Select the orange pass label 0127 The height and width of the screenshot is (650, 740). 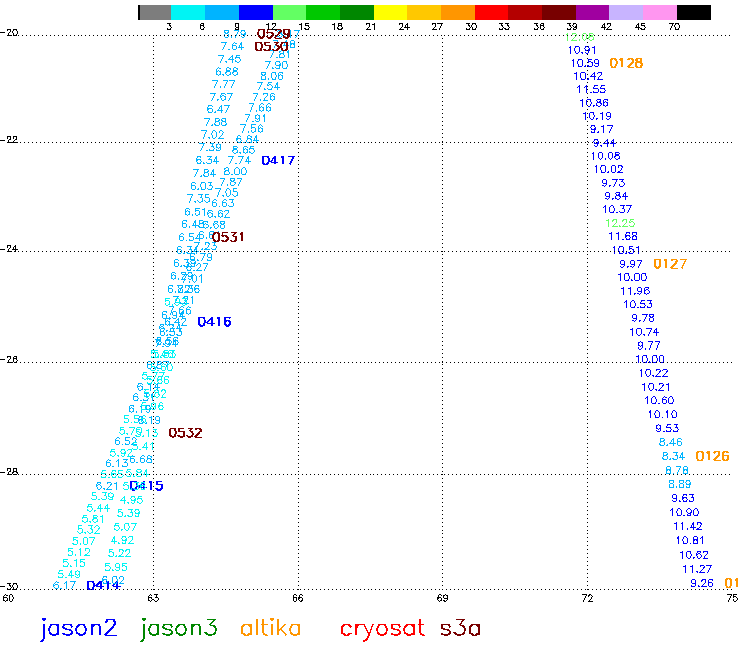tap(670, 264)
